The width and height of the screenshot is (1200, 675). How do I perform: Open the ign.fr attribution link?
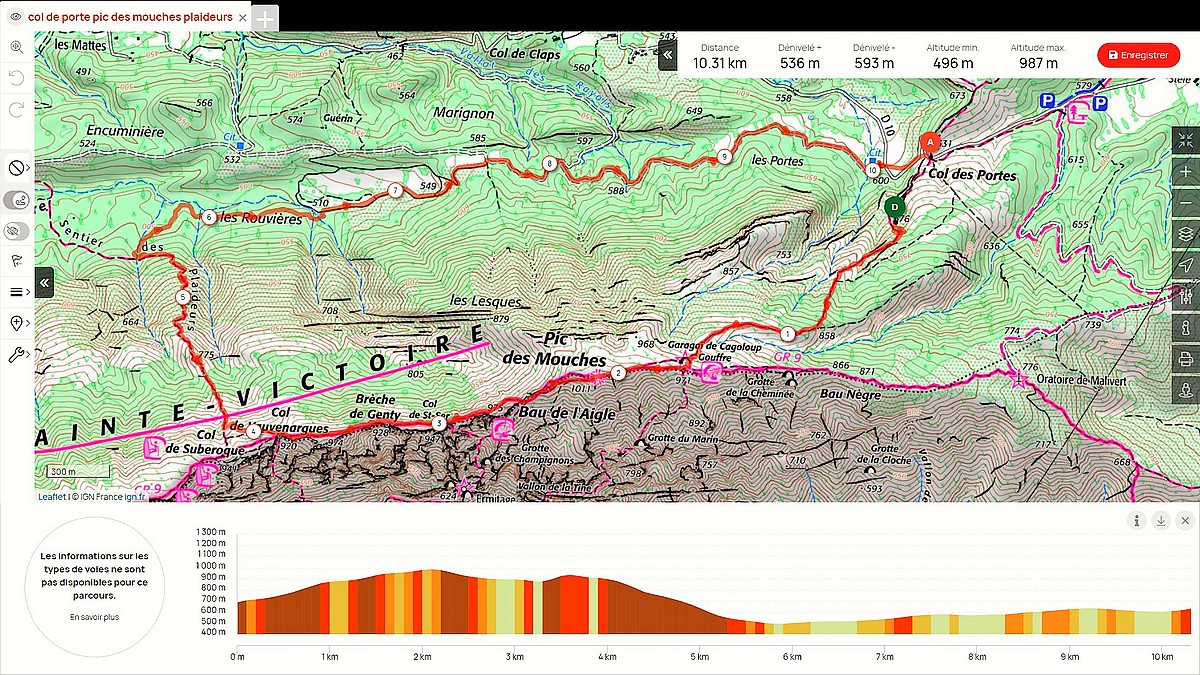[x=135, y=496]
